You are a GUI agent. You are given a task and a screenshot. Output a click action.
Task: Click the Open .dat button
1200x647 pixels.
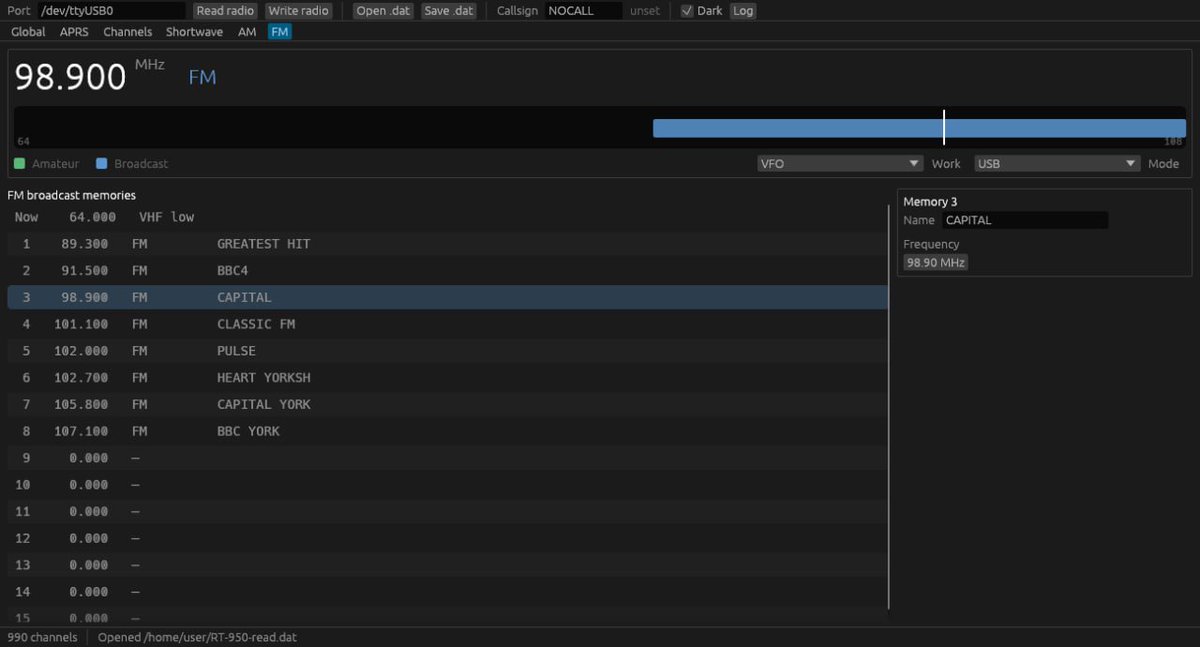click(383, 11)
